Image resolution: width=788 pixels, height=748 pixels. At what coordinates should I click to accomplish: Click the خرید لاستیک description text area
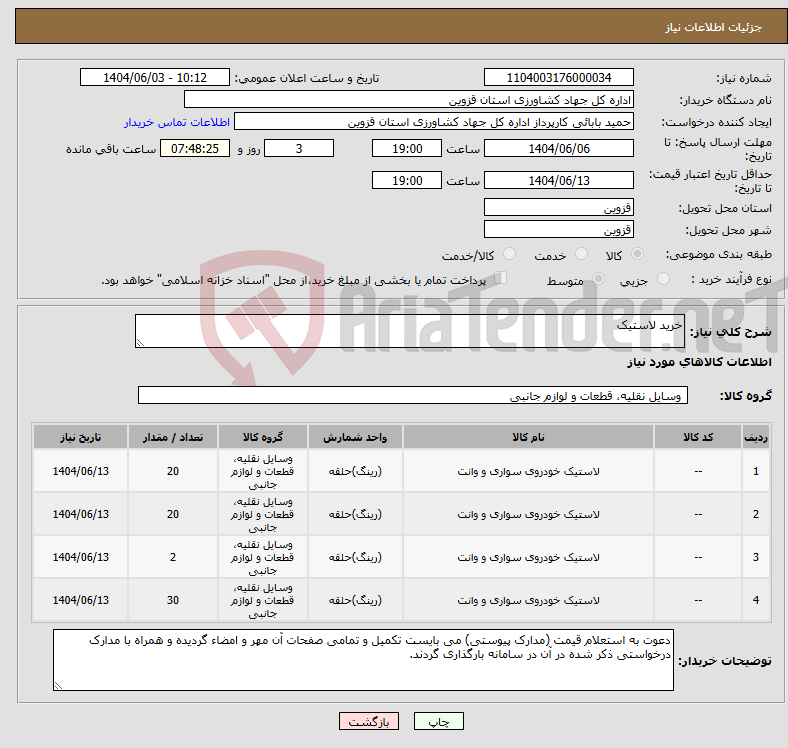(410, 331)
